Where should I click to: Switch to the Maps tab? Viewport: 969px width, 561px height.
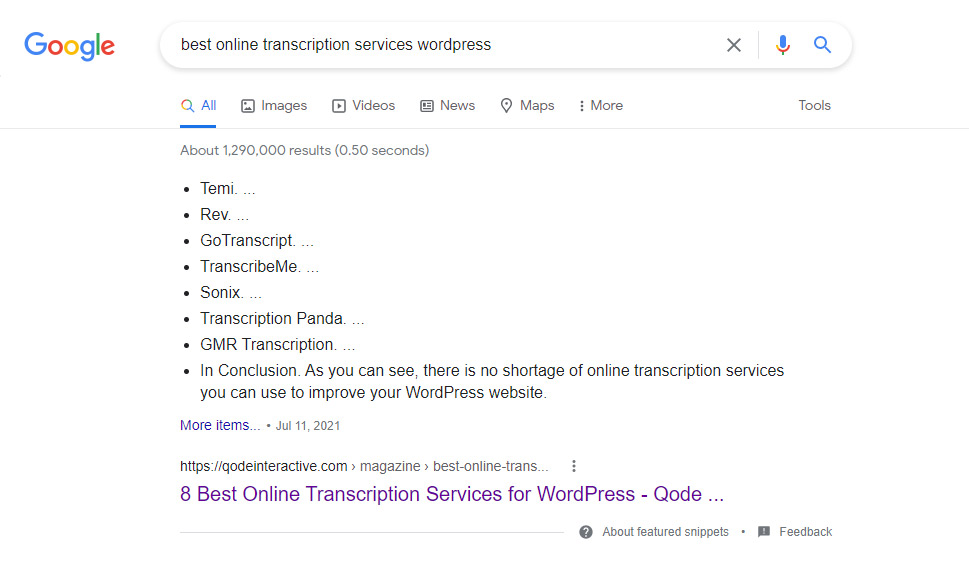click(527, 105)
